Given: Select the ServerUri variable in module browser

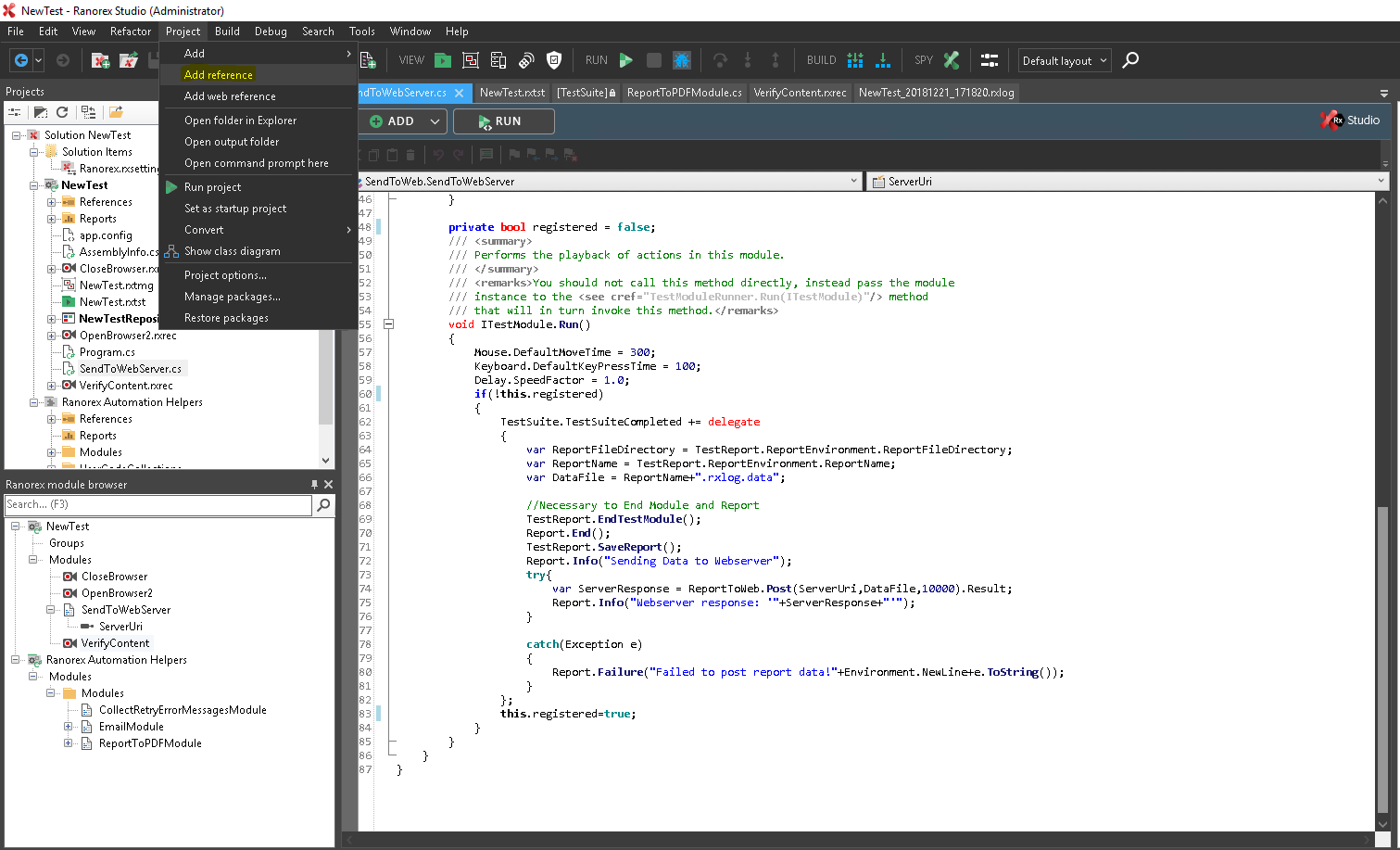Looking at the screenshot, I should (120, 627).
